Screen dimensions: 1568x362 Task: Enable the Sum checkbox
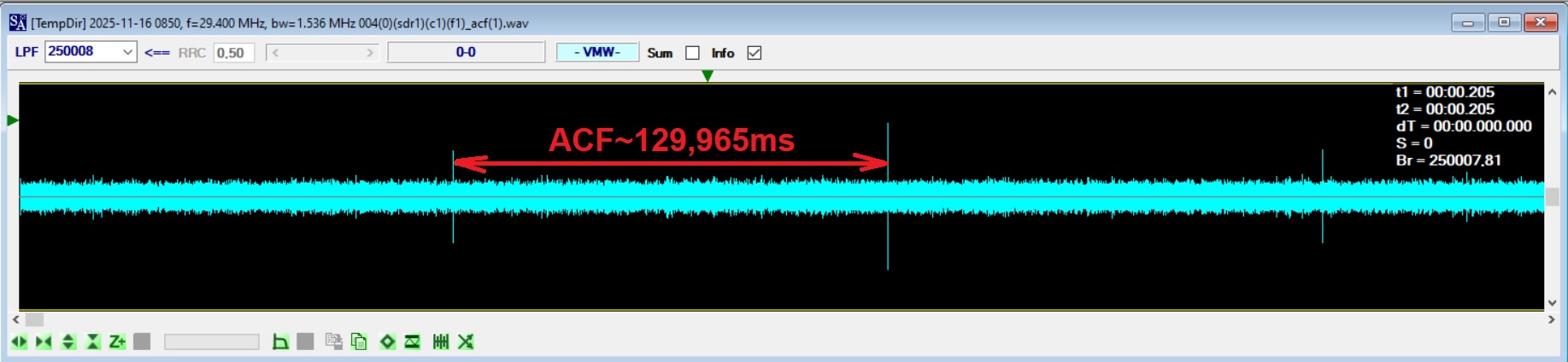(x=692, y=53)
